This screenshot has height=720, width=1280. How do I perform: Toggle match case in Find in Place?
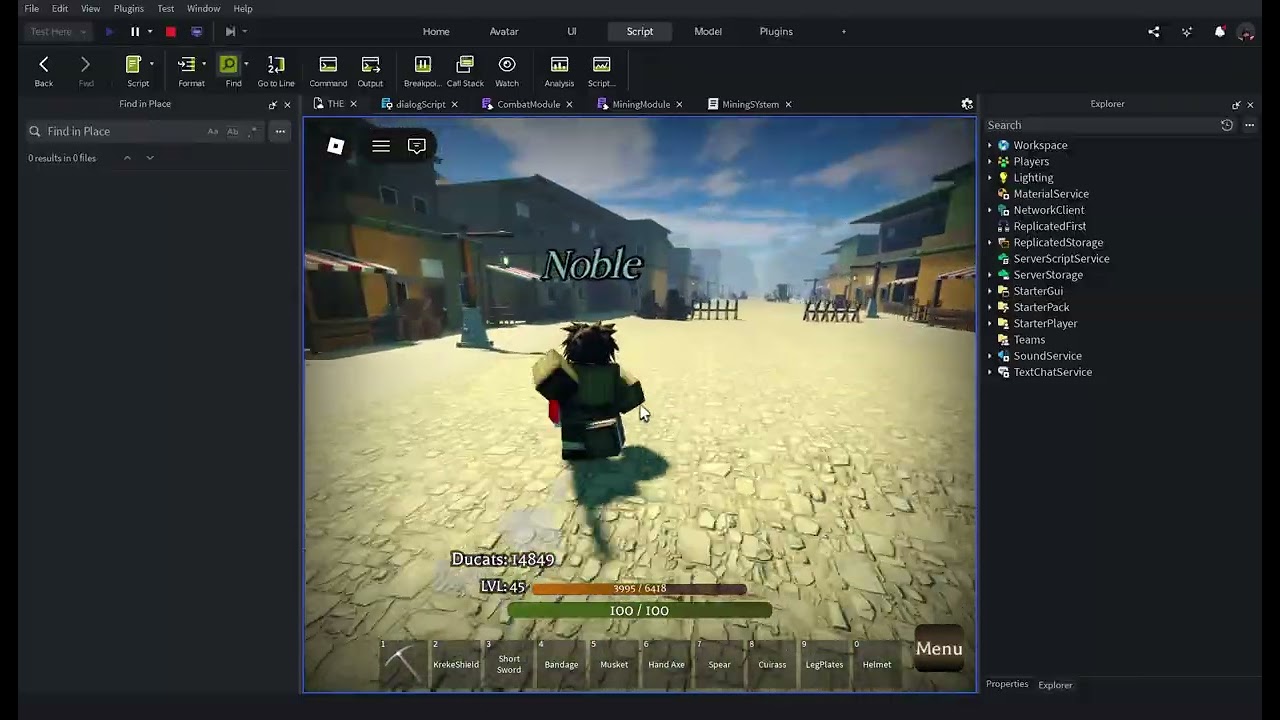coord(212,131)
